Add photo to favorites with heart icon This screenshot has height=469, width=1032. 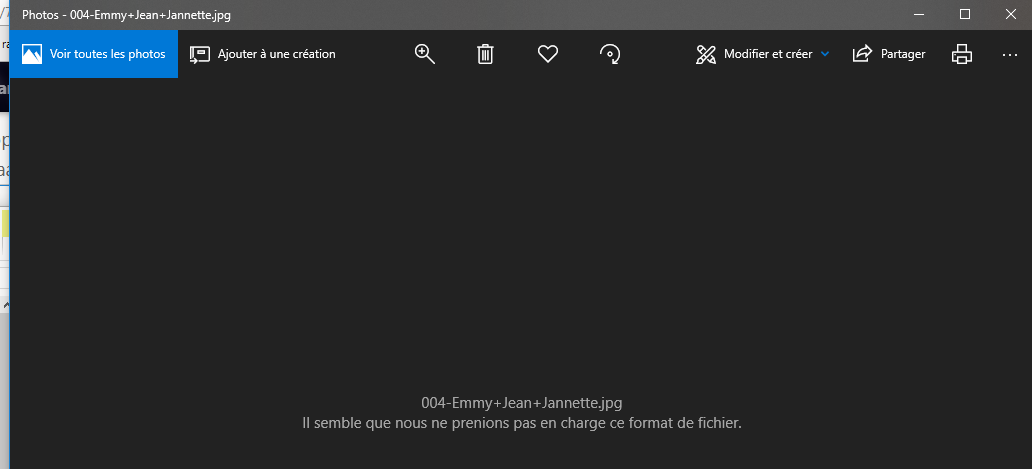click(548, 54)
